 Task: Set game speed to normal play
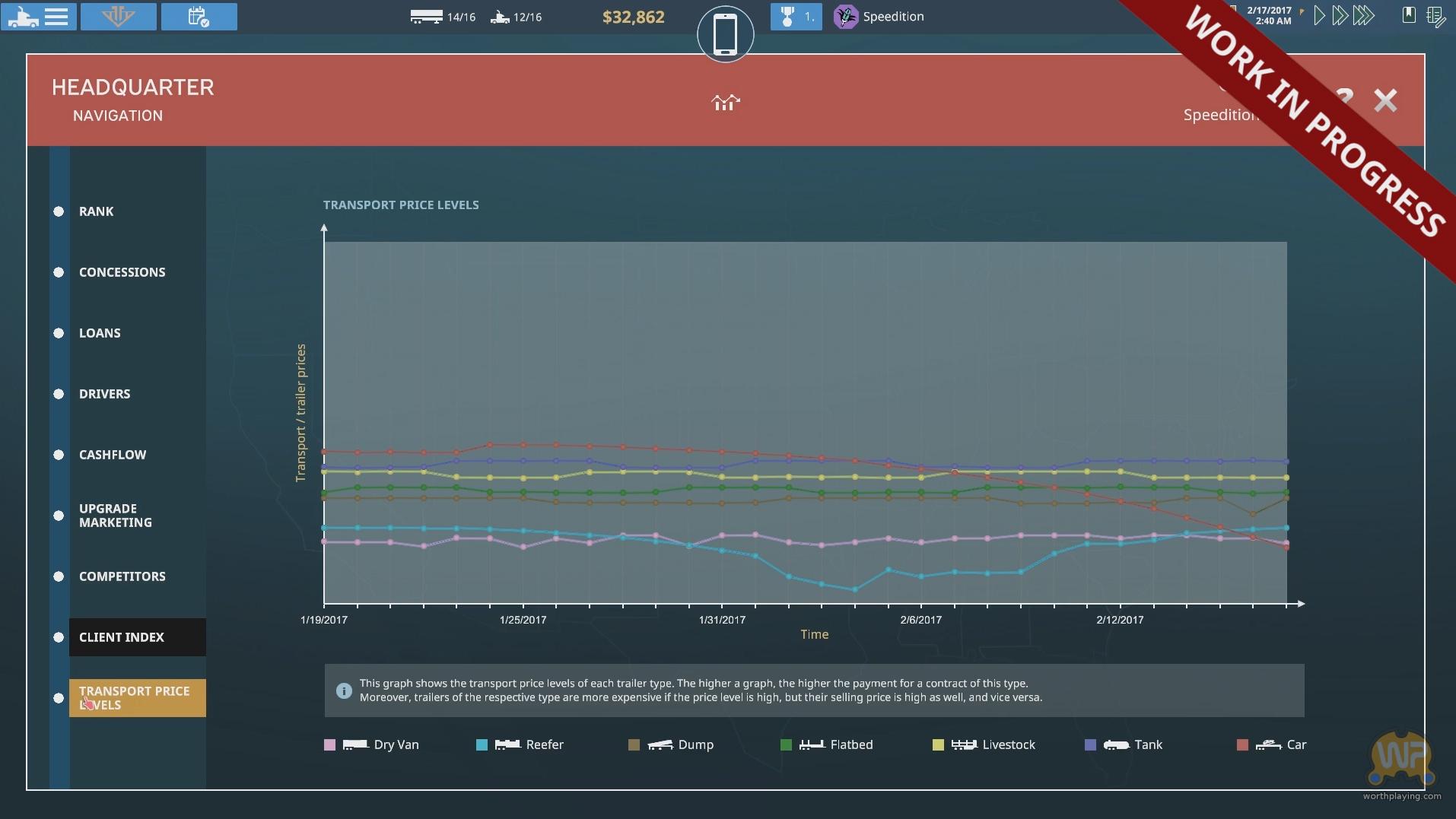1320,16
